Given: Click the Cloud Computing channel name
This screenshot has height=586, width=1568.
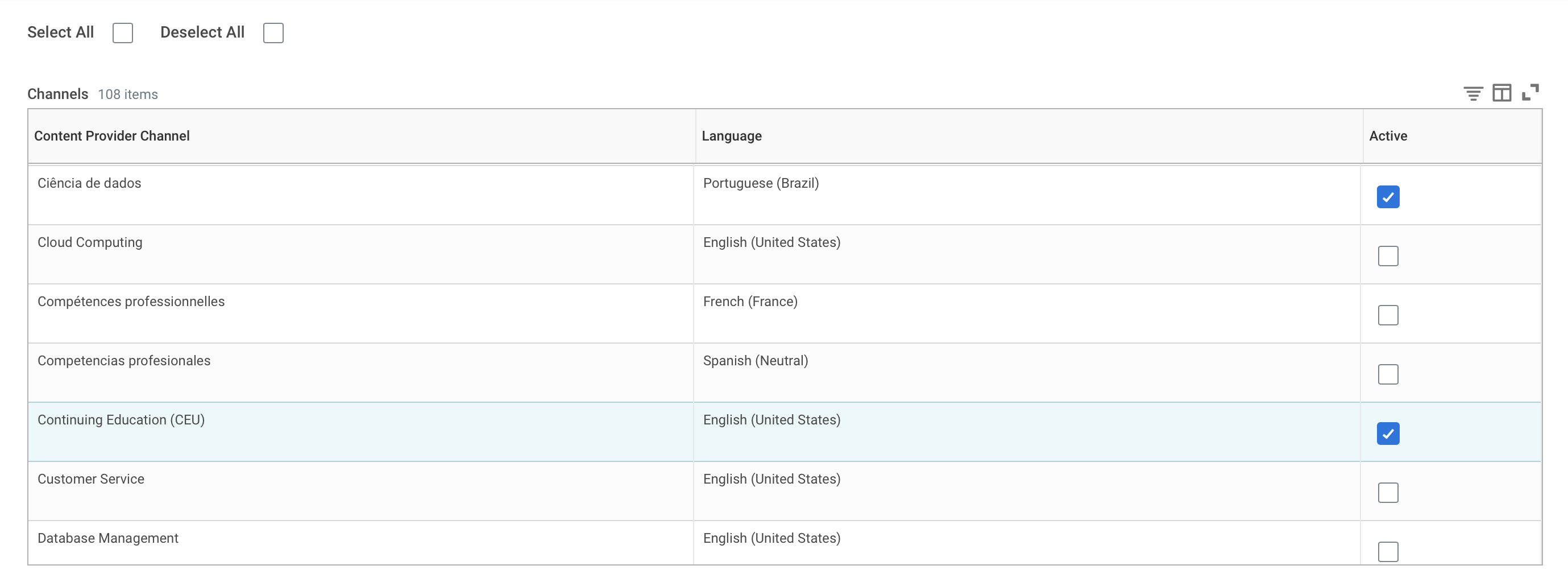Looking at the screenshot, I should (x=90, y=242).
